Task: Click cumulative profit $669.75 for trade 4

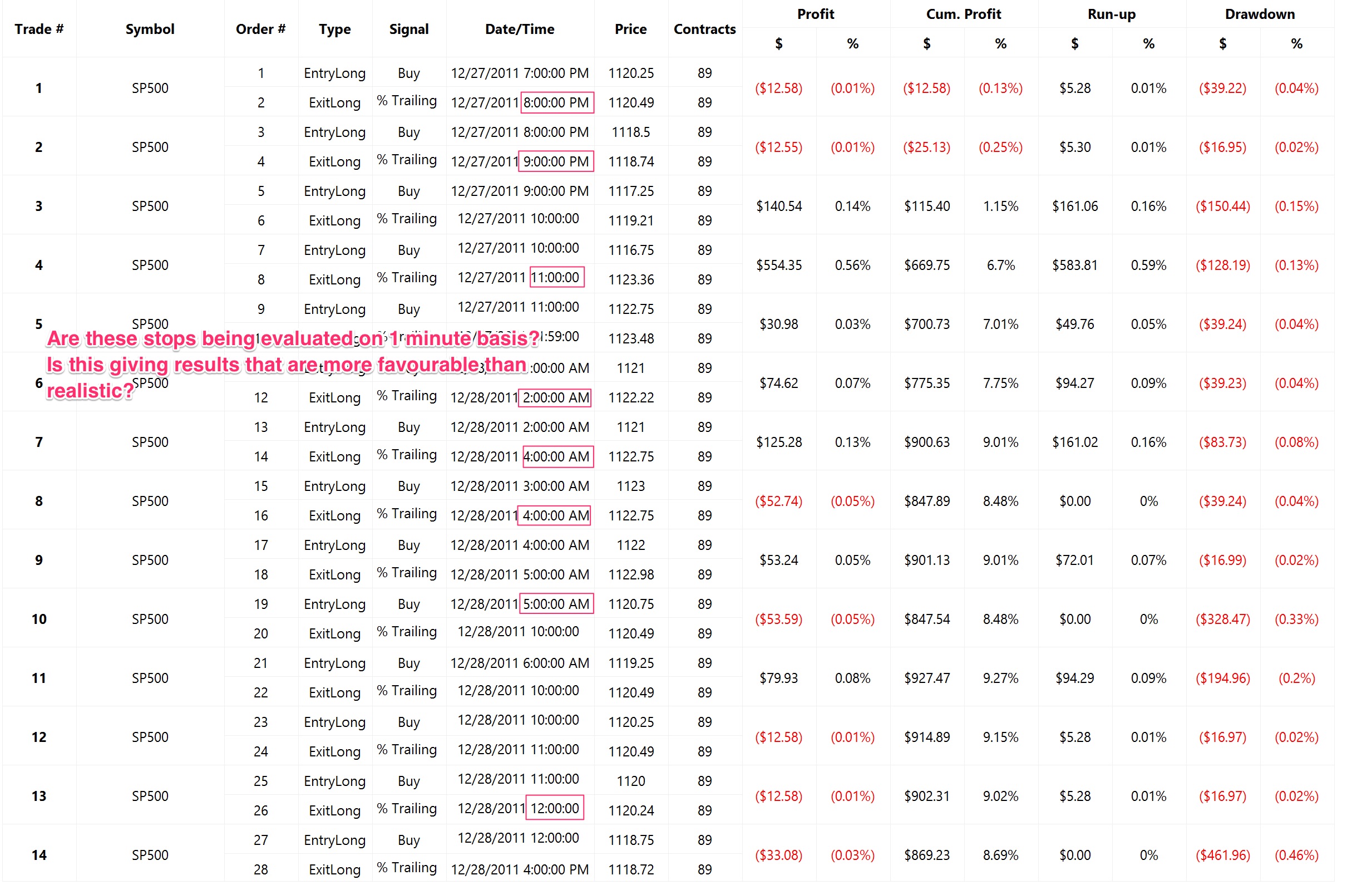Action: (927, 265)
